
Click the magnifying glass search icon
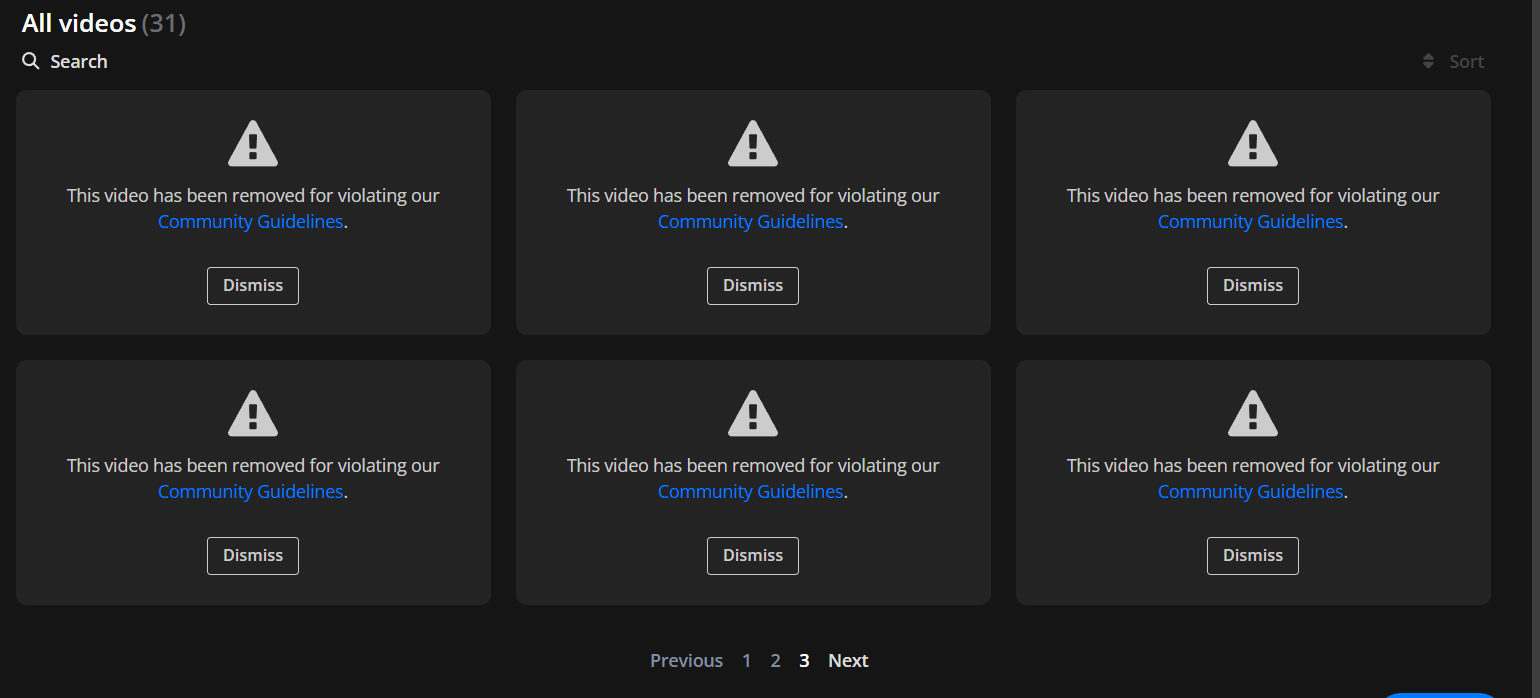click(x=30, y=62)
